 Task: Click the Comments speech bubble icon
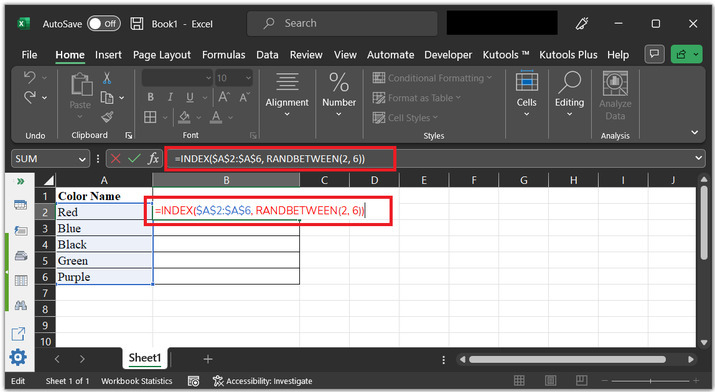point(654,54)
